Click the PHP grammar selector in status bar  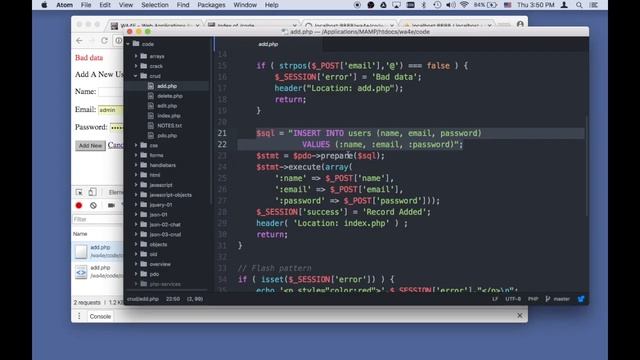[x=533, y=299]
